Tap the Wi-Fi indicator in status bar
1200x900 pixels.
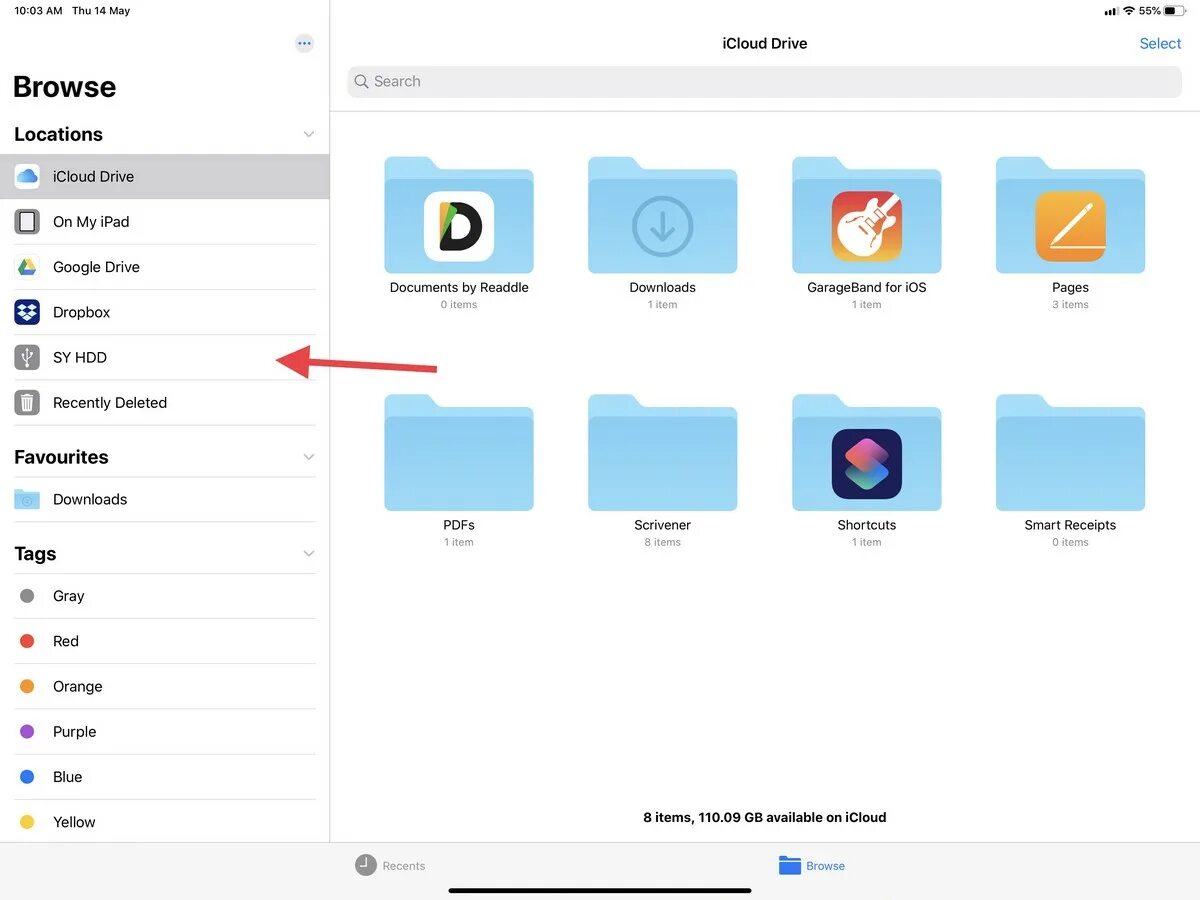(x=1129, y=11)
